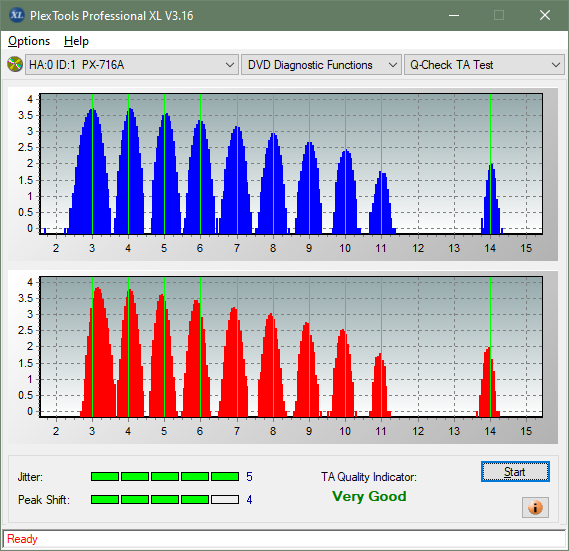Open the drive selection dropdown PX-716A

click(132, 65)
